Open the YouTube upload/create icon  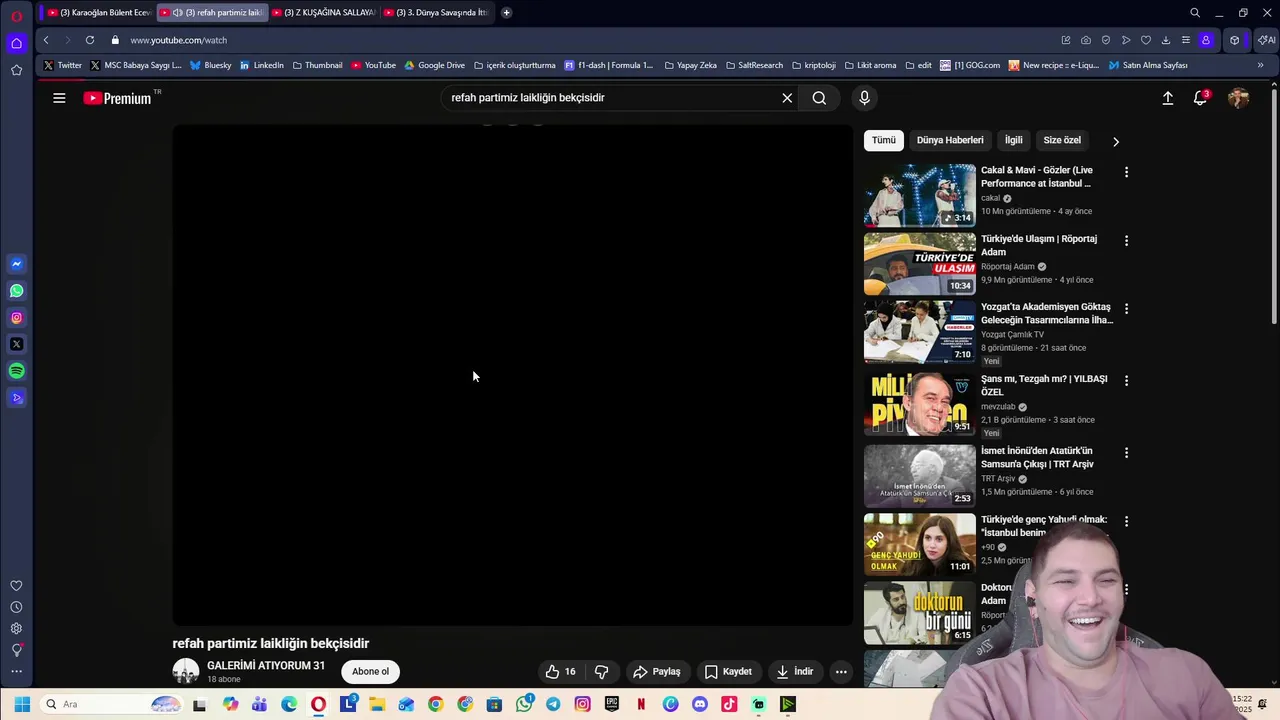[1167, 98]
